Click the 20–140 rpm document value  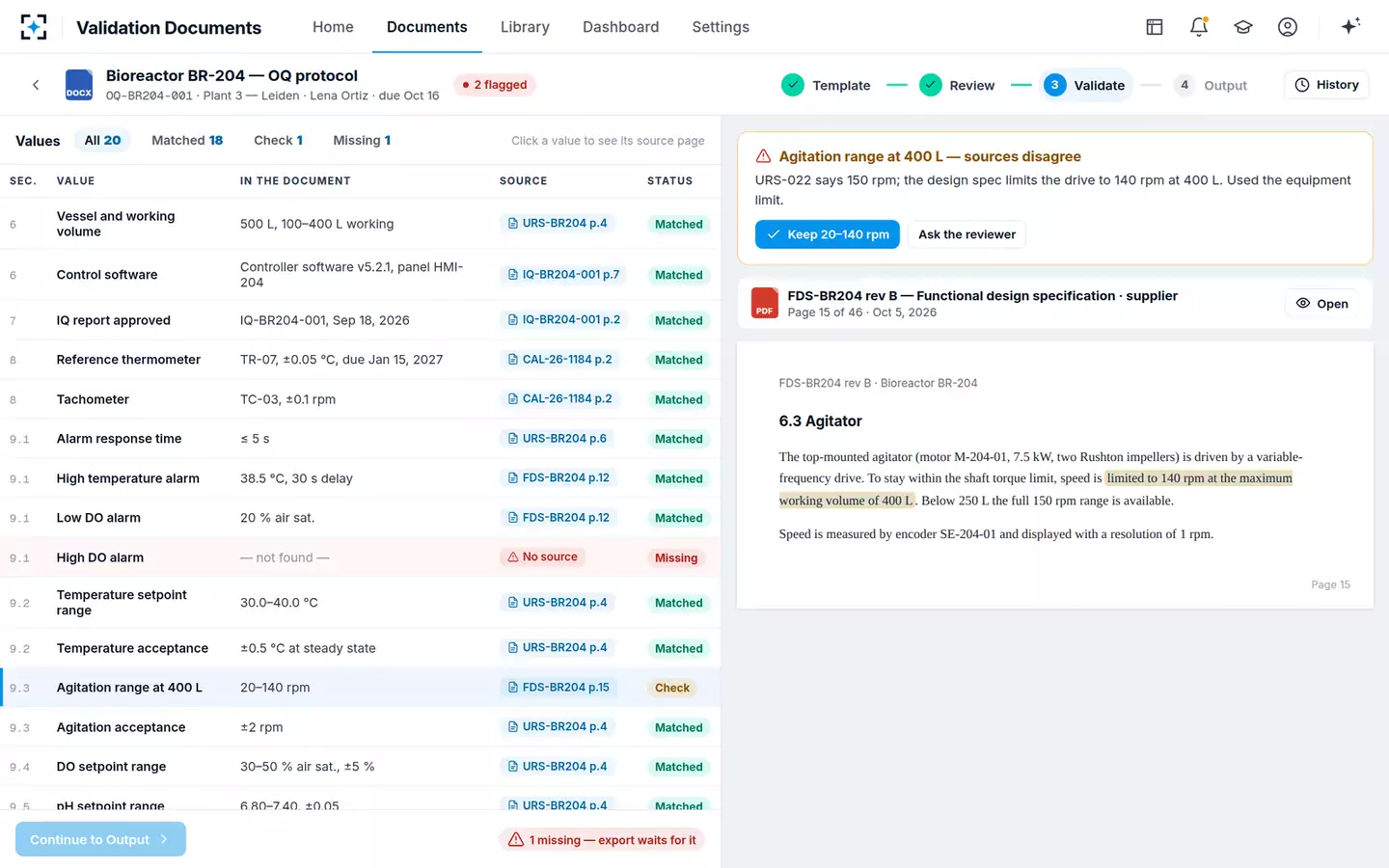coord(275,688)
